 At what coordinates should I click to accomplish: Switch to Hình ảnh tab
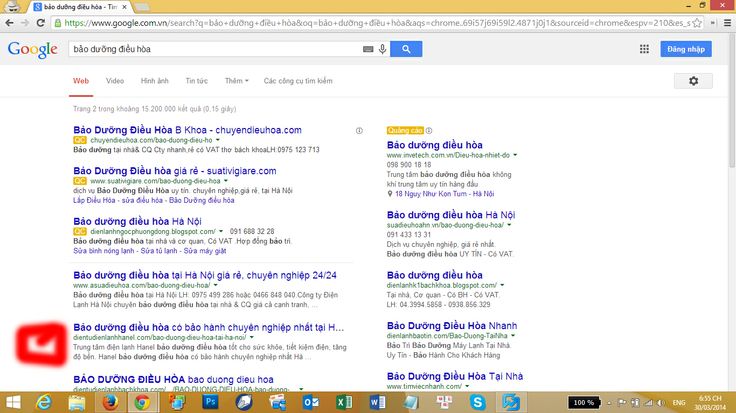pos(154,81)
